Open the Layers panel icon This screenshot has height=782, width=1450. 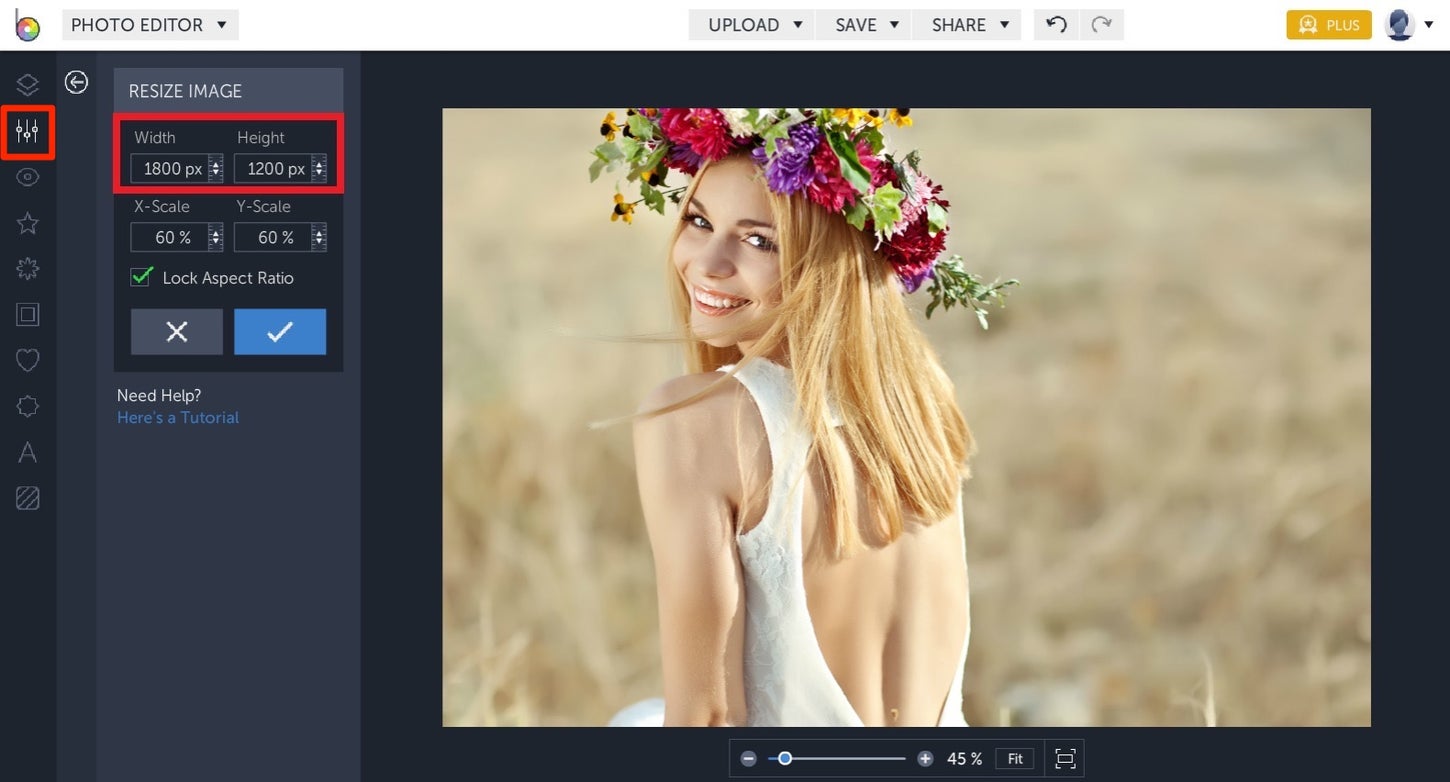27,84
